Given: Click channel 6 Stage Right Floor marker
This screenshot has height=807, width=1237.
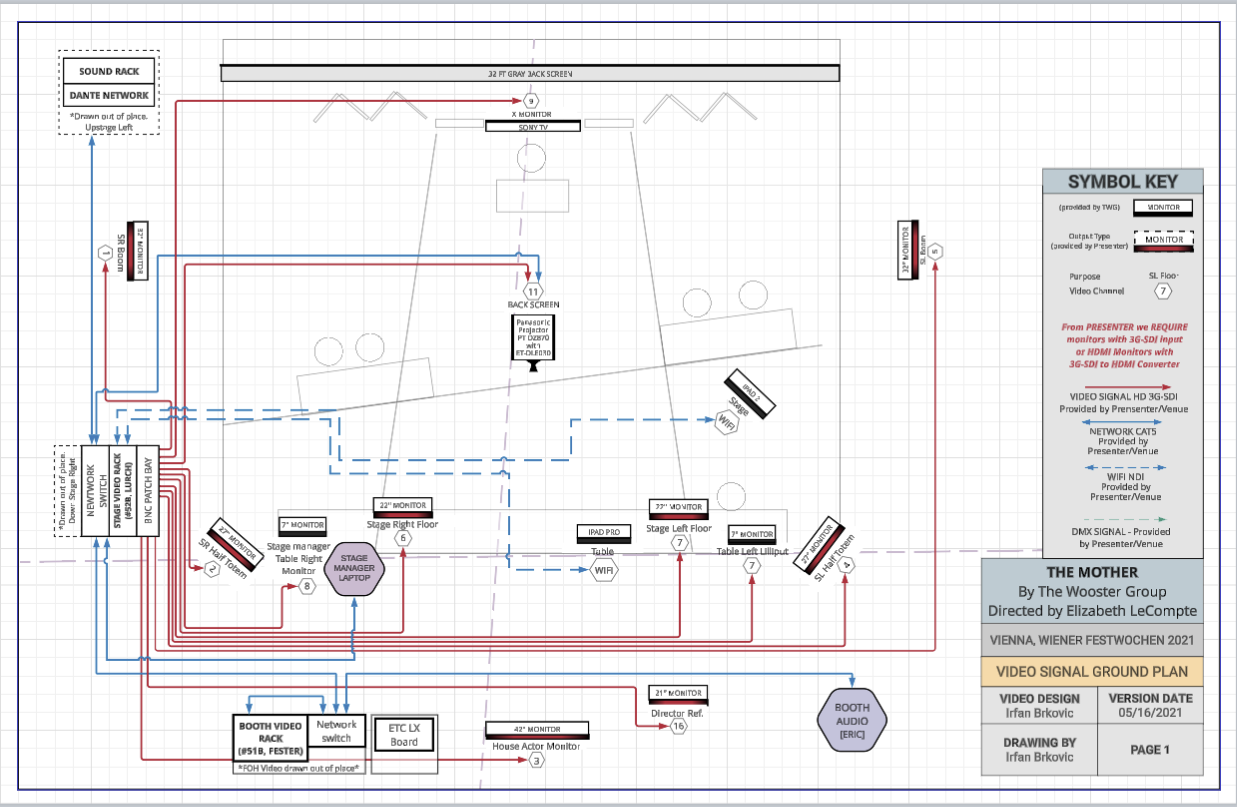Looking at the screenshot, I should 403,538.
